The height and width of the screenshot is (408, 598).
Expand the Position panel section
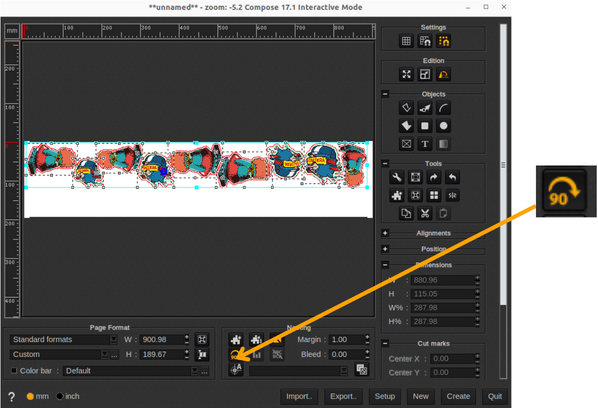385,249
